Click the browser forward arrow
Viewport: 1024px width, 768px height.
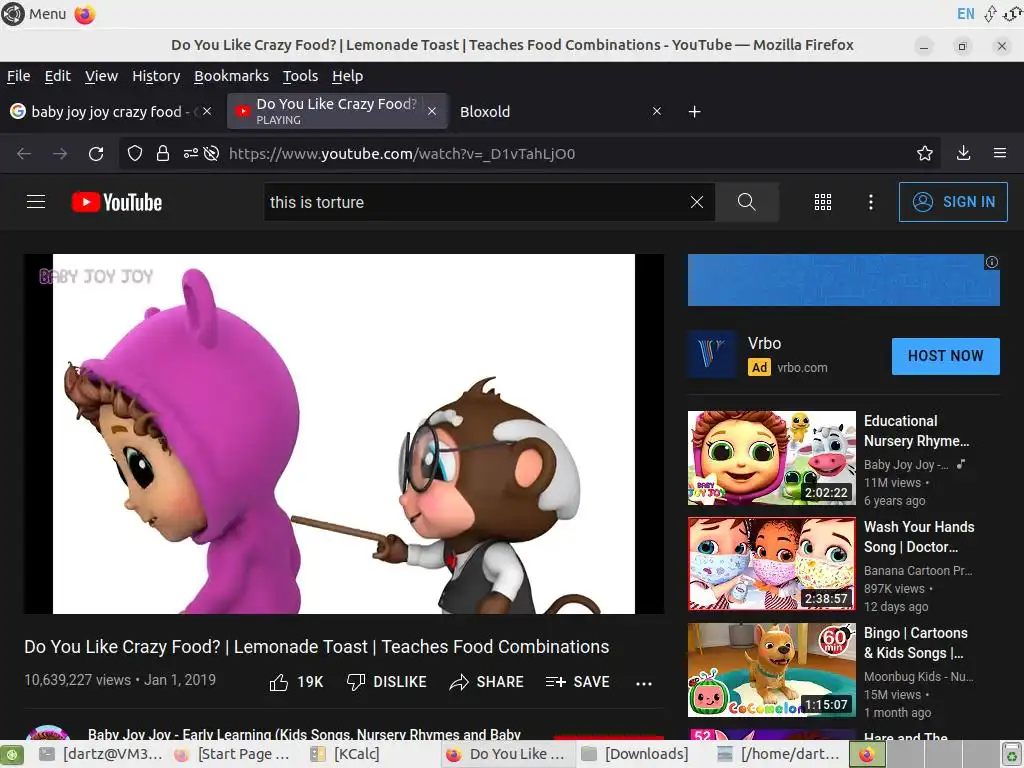pos(60,153)
